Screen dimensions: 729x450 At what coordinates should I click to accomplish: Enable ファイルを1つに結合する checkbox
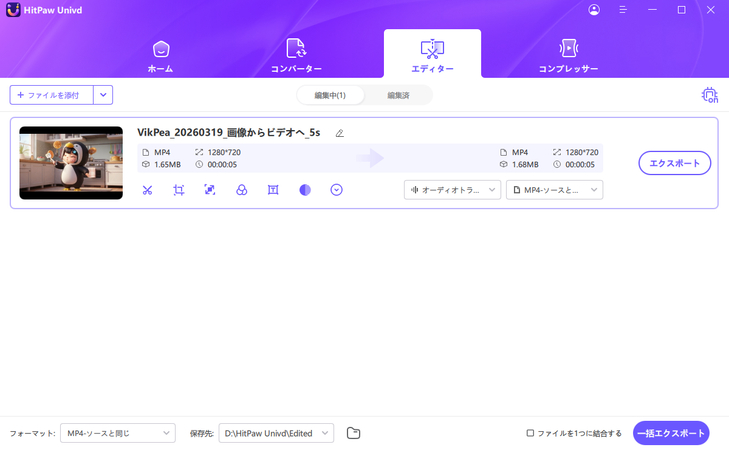coord(530,433)
